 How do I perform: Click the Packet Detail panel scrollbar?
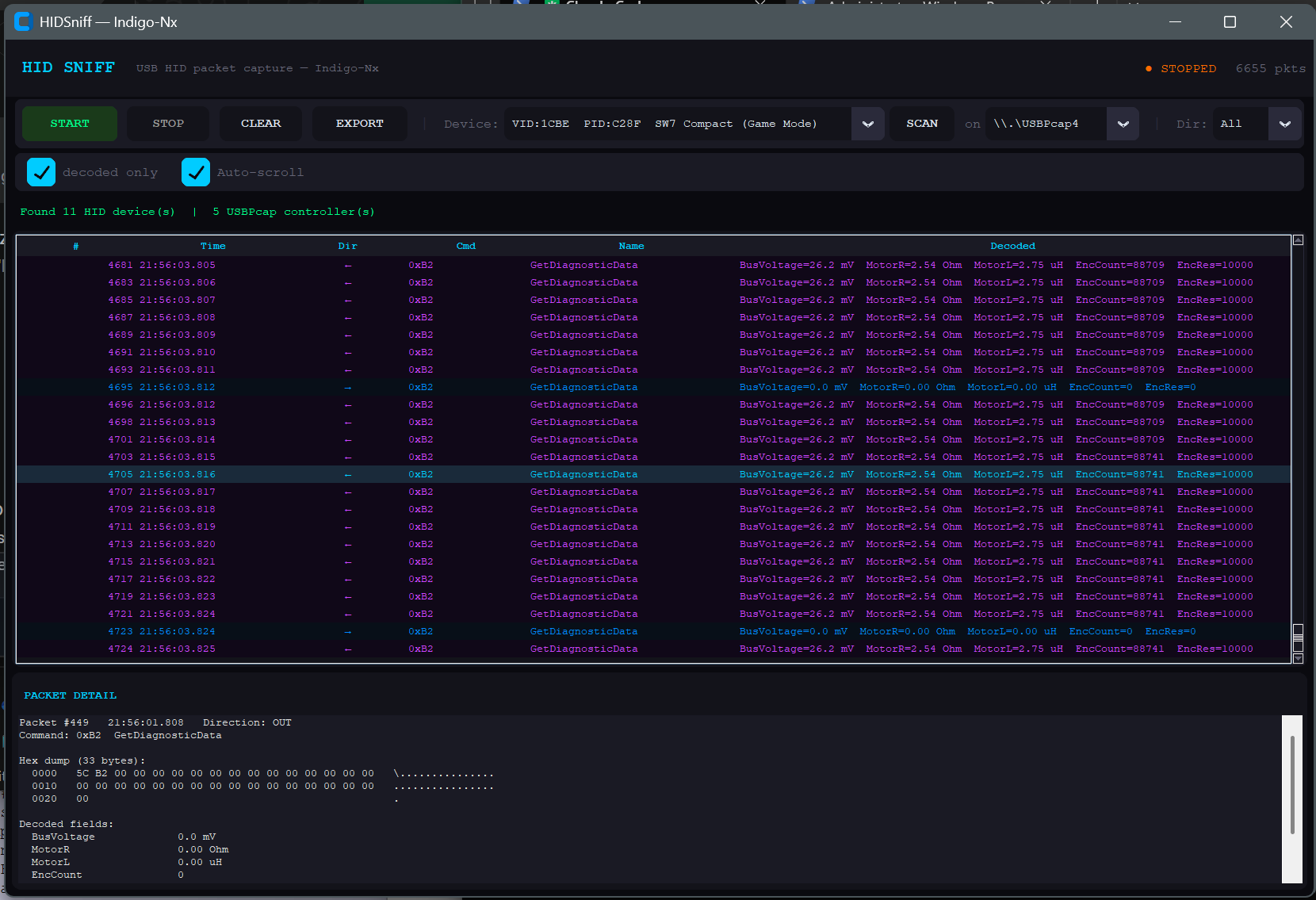coord(1291,785)
